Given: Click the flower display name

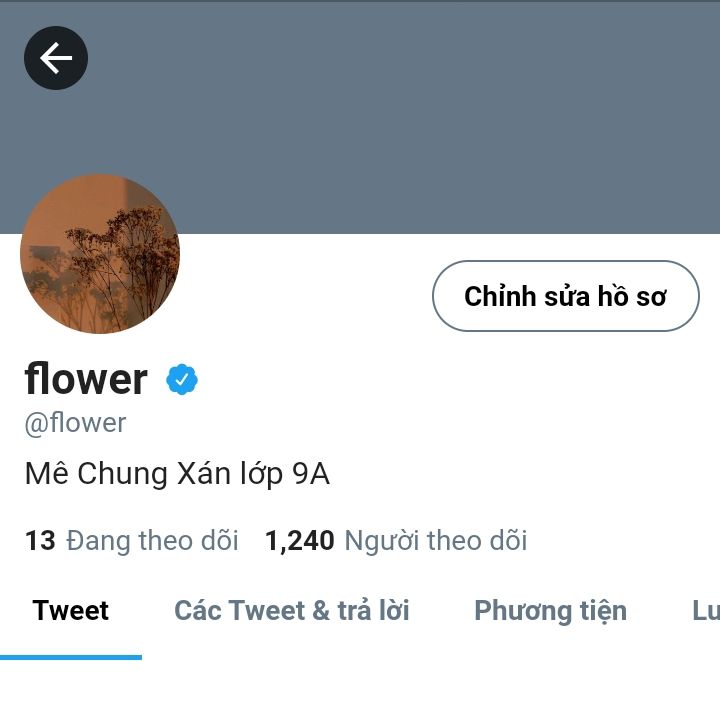Looking at the screenshot, I should click(86, 379).
